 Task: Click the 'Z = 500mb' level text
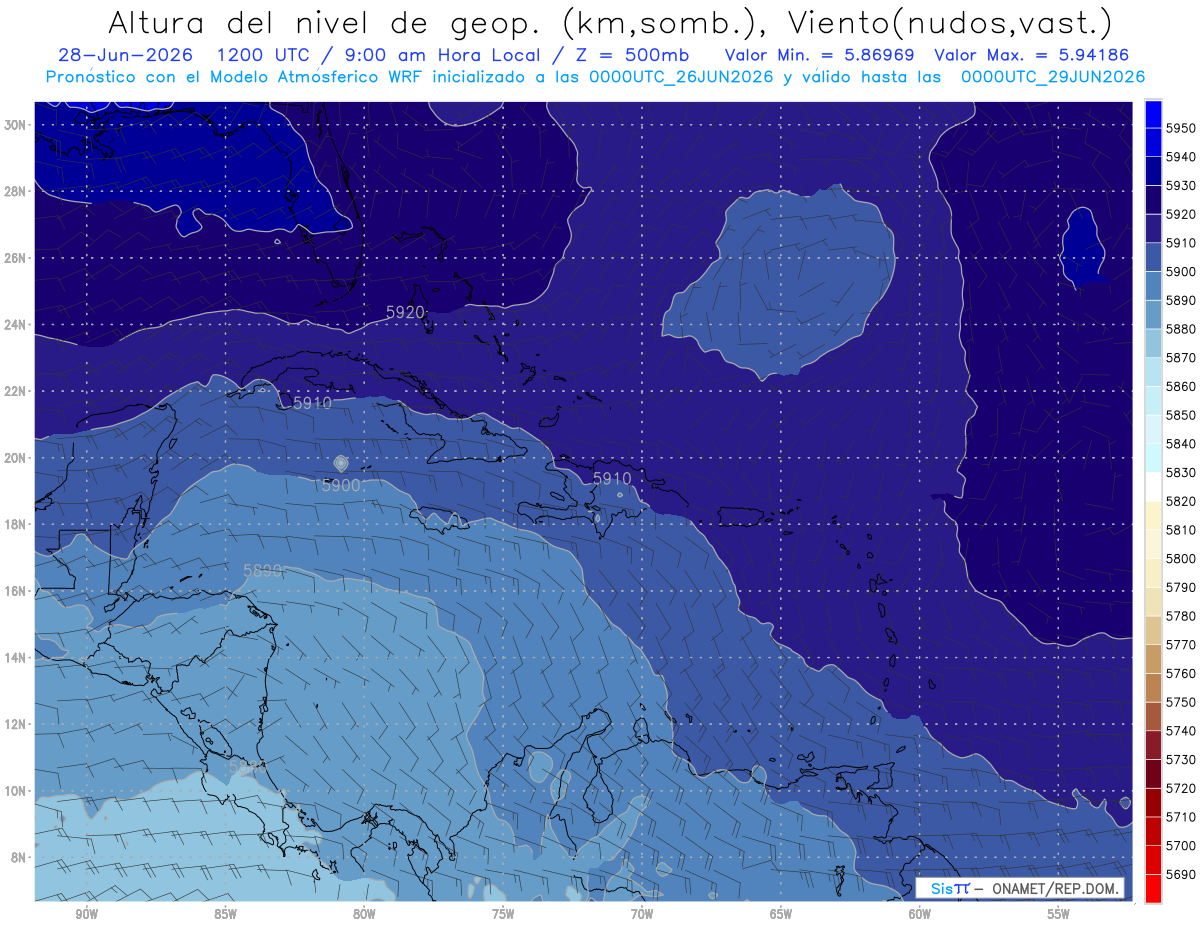coord(631,55)
